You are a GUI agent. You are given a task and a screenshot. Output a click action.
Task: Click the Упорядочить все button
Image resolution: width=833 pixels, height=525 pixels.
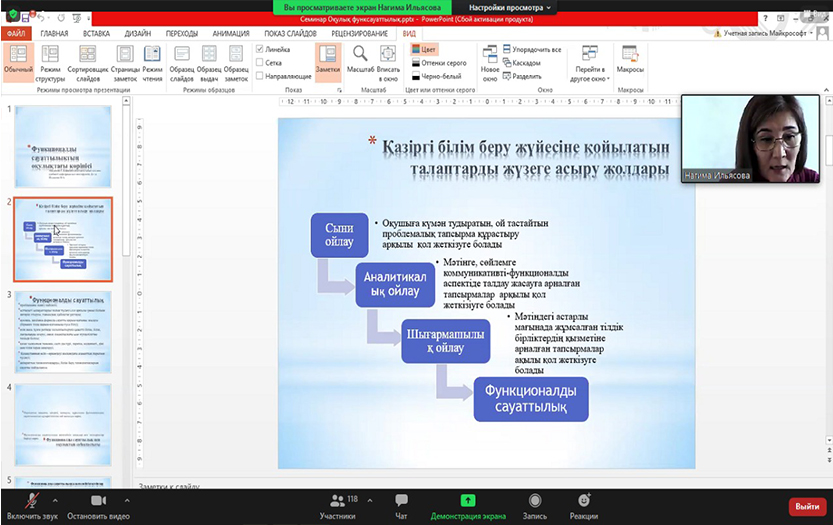point(531,48)
